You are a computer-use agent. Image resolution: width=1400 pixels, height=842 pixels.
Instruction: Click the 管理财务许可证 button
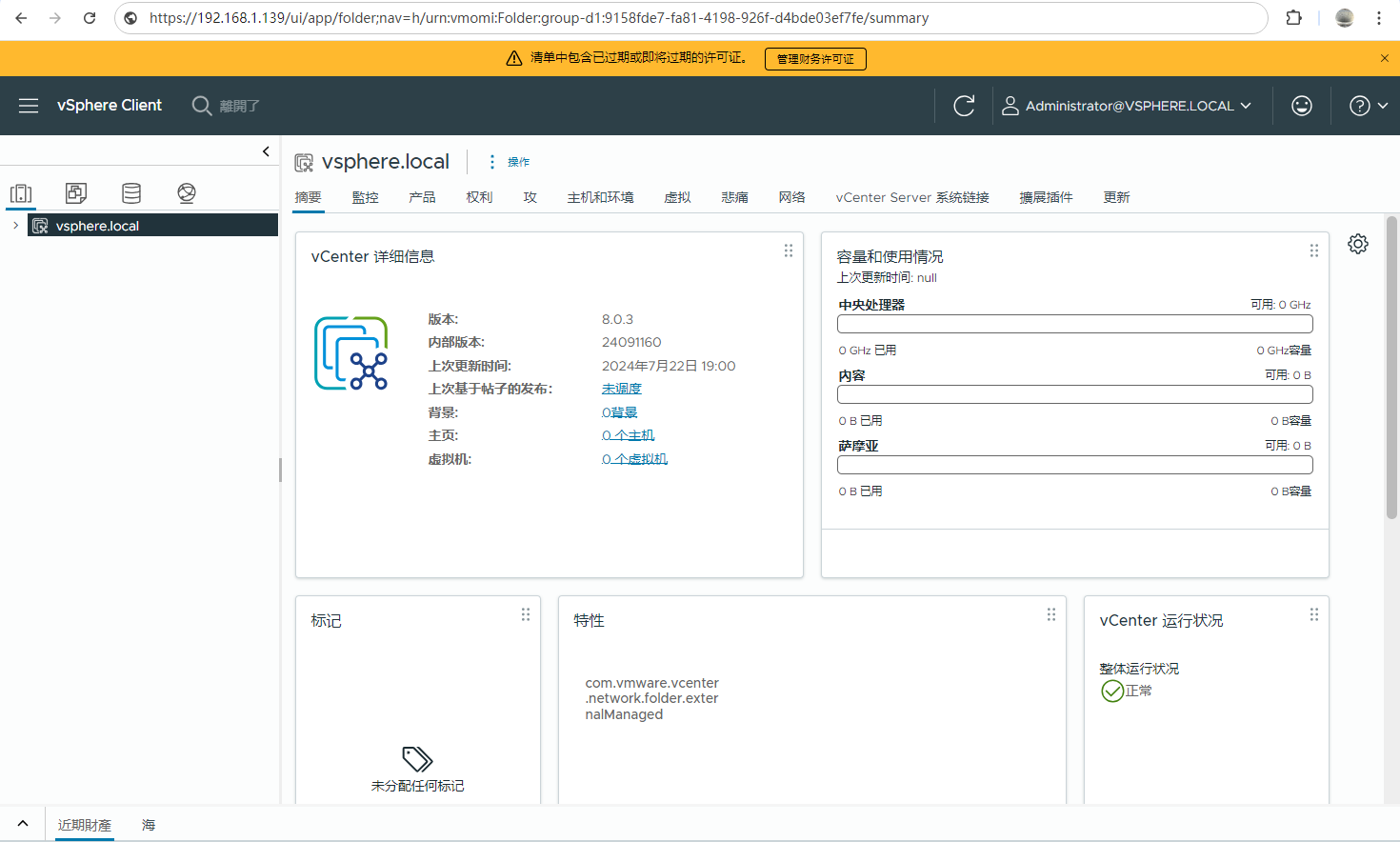tap(815, 59)
